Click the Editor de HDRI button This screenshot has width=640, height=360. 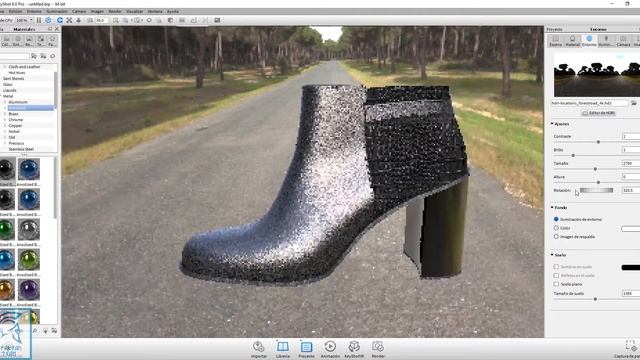599,113
